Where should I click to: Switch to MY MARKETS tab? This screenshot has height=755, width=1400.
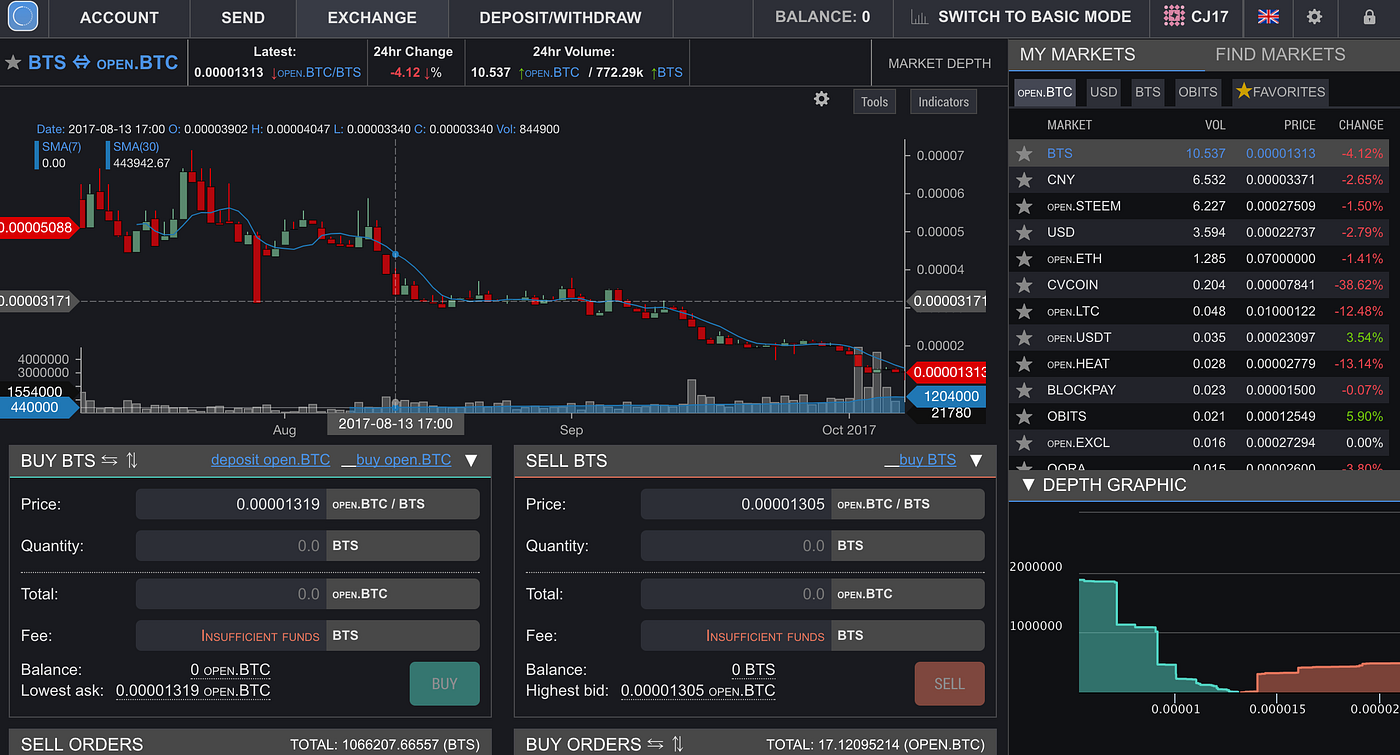1077,54
